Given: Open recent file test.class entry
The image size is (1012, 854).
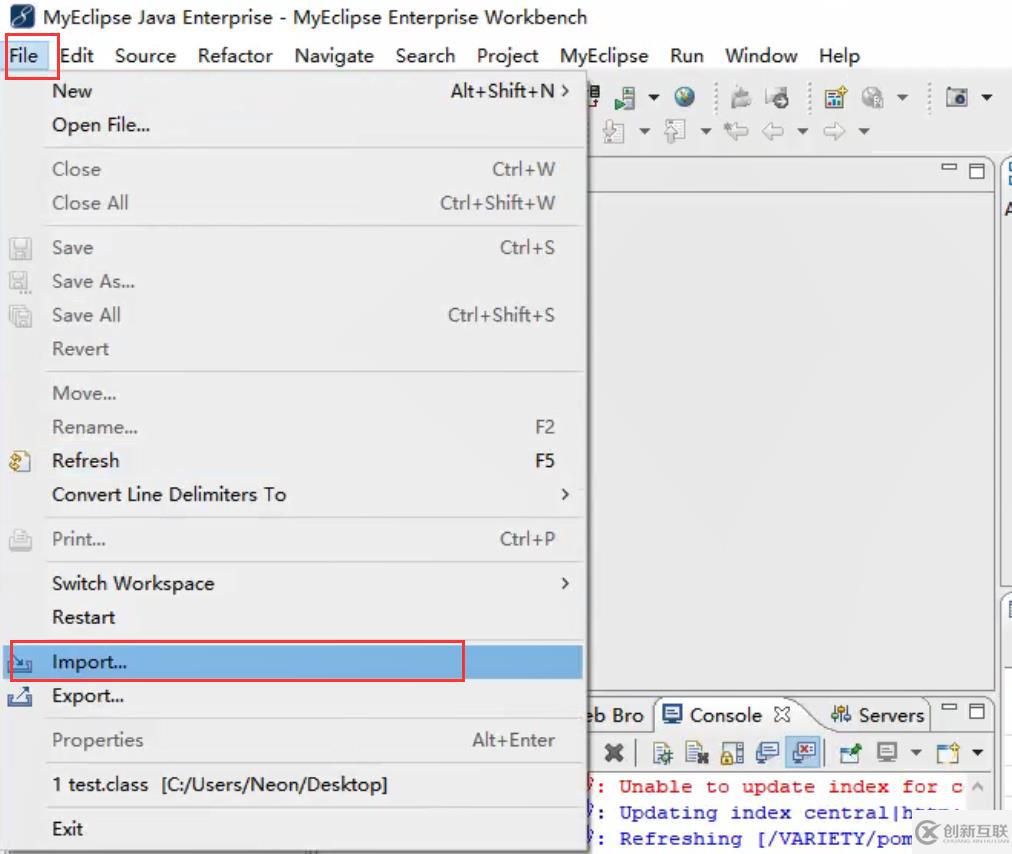Looking at the screenshot, I should [220, 784].
